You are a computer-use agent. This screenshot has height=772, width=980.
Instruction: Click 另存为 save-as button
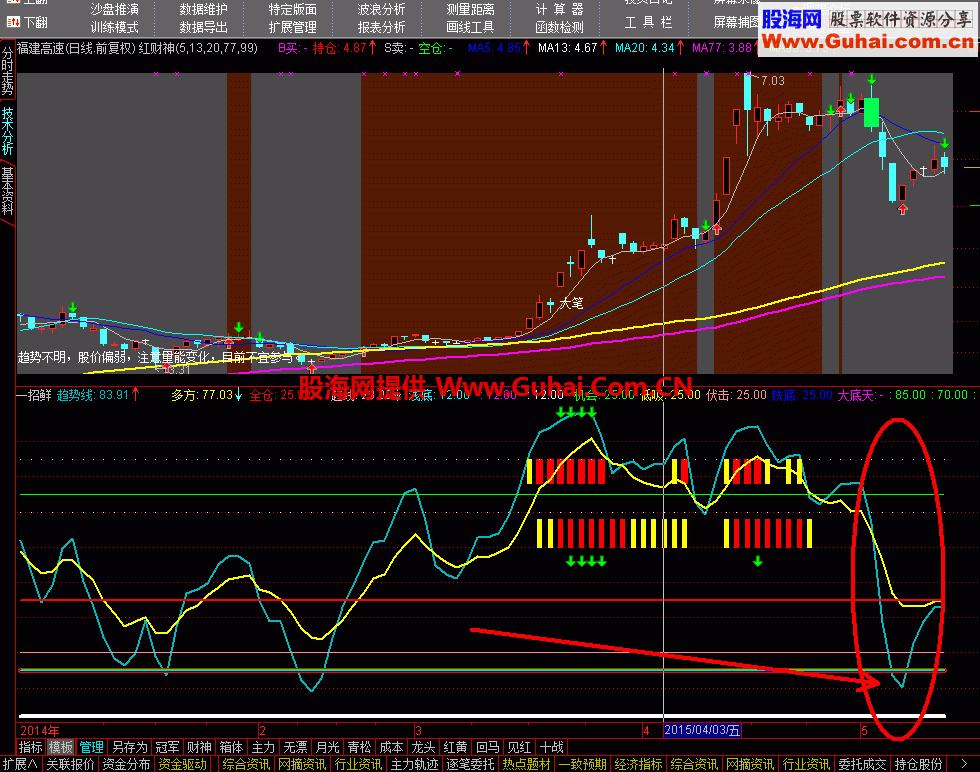point(129,747)
